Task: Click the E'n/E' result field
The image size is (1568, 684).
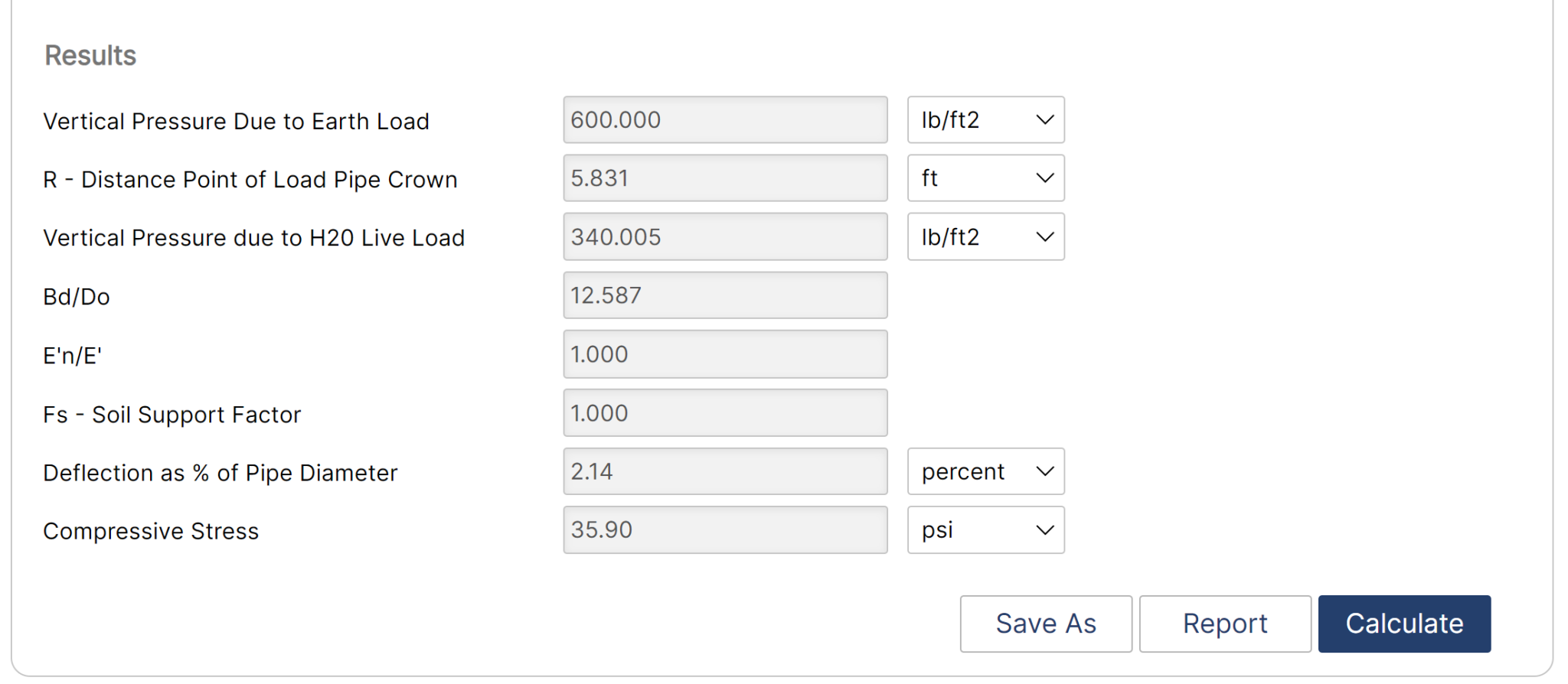Action: click(x=725, y=354)
